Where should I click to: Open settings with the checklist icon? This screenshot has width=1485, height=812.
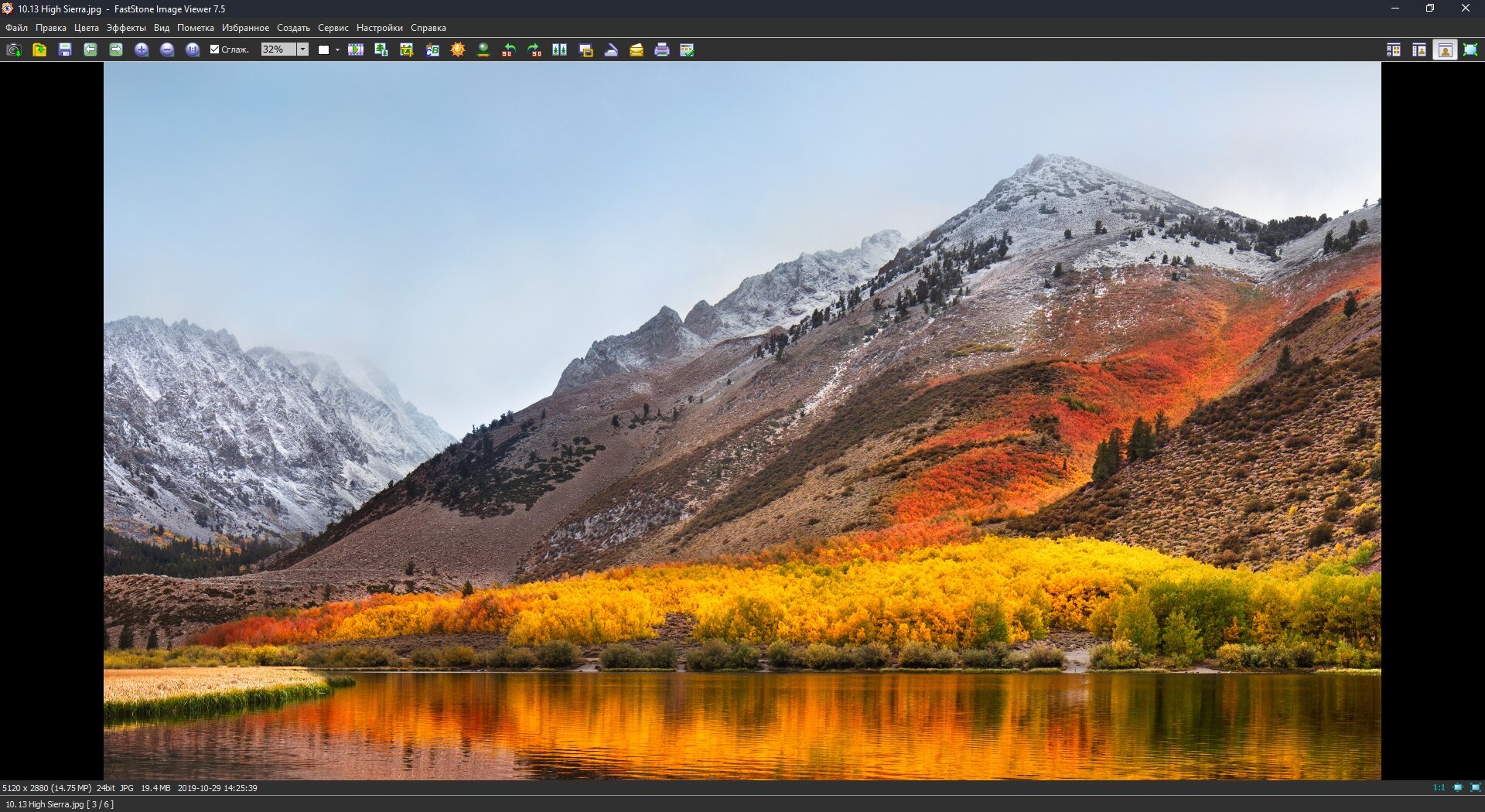[x=688, y=49]
